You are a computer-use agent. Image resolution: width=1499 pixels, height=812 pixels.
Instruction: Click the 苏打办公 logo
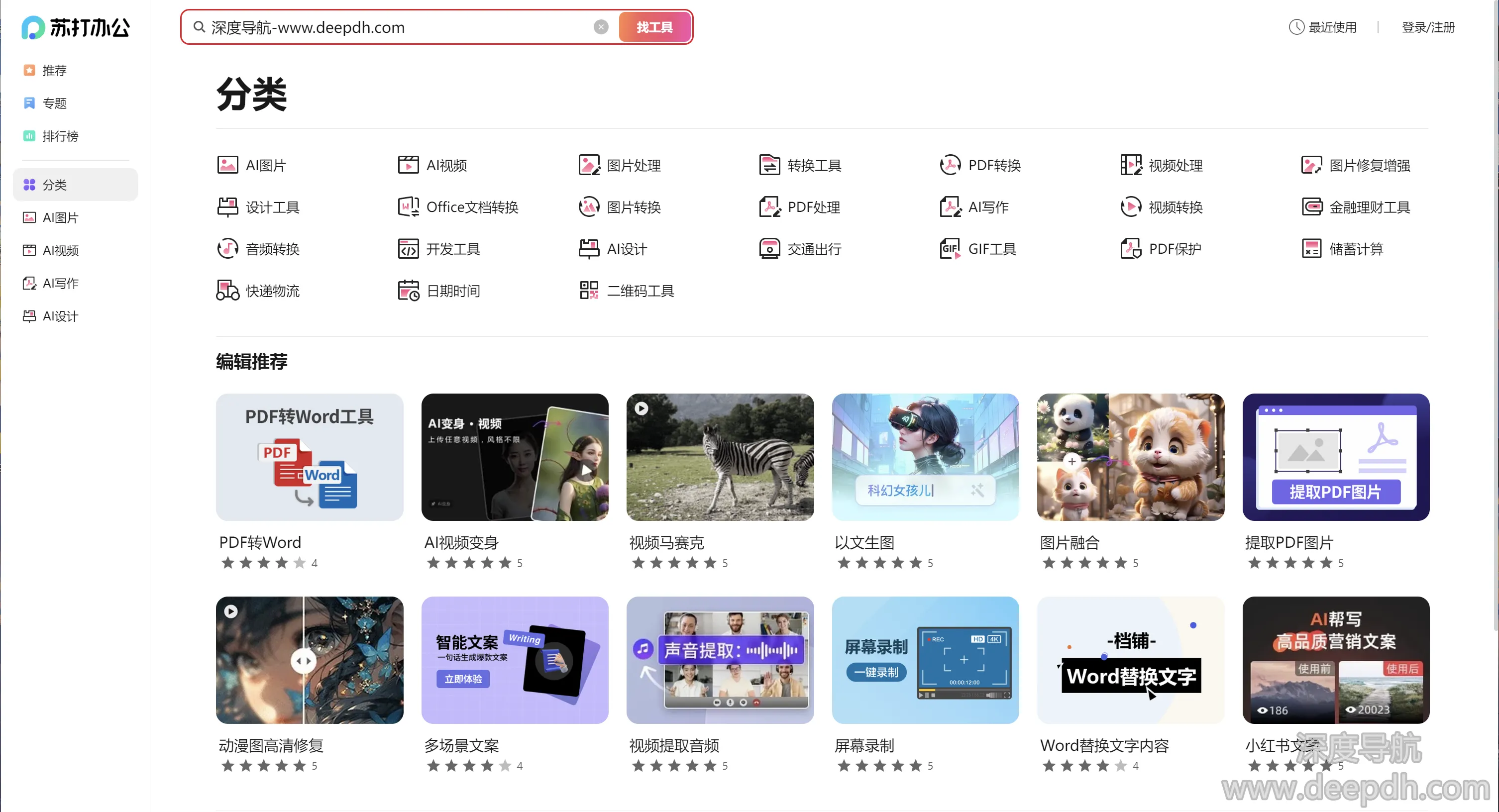76,27
